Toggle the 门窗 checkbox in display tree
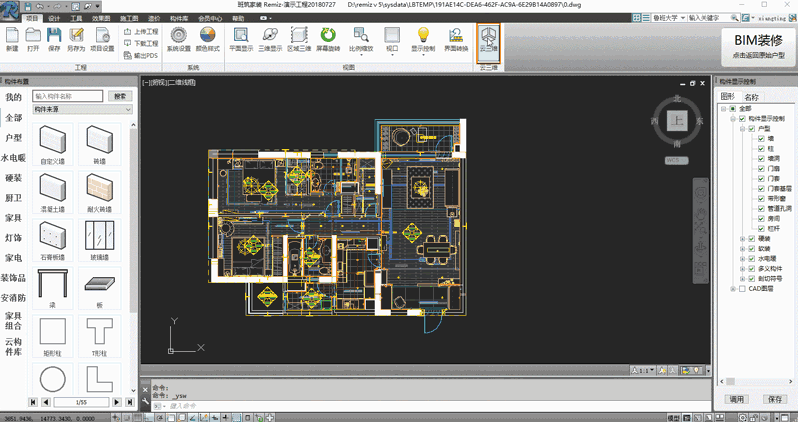The width and height of the screenshot is (798, 422). pyautogui.click(x=761, y=168)
